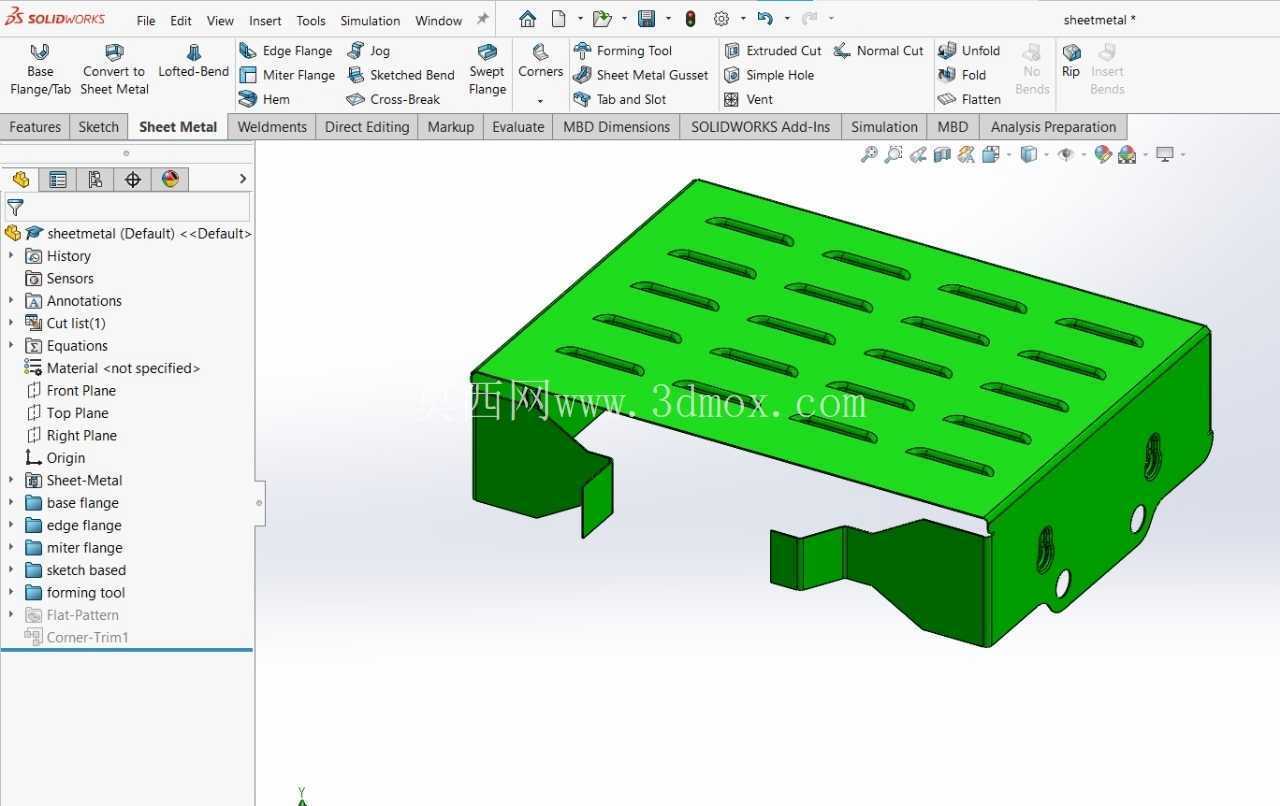Image resolution: width=1280 pixels, height=806 pixels.
Task: Click the Section View icon
Action: pos(941,154)
